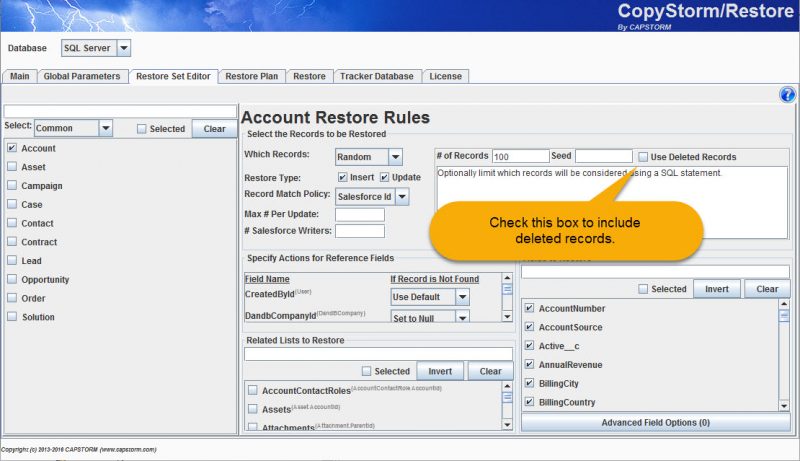The image size is (800, 461).
Task: Focus # Salesforce Writers field
Action: (360, 231)
